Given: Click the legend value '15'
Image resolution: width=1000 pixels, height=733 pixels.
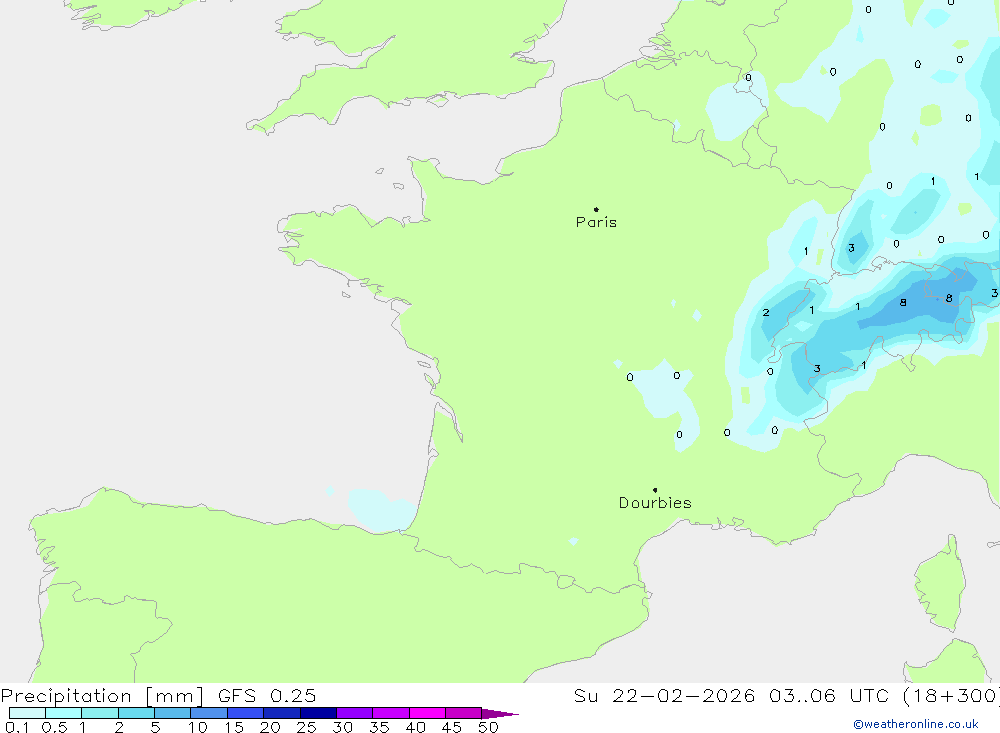Looking at the screenshot, I should click(x=234, y=727).
